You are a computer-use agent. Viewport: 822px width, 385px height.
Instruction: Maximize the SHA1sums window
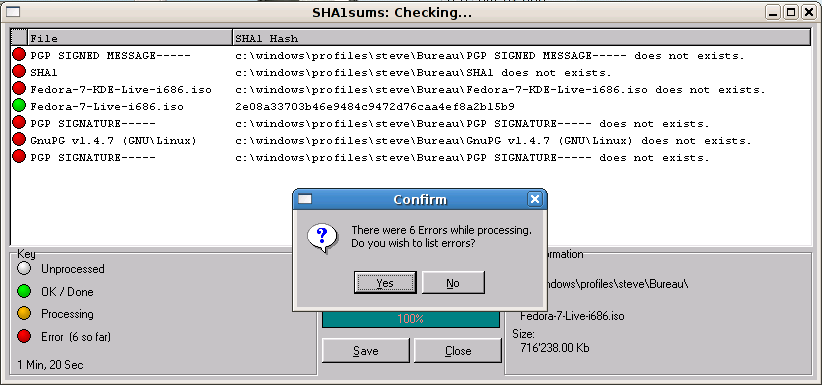click(x=791, y=12)
